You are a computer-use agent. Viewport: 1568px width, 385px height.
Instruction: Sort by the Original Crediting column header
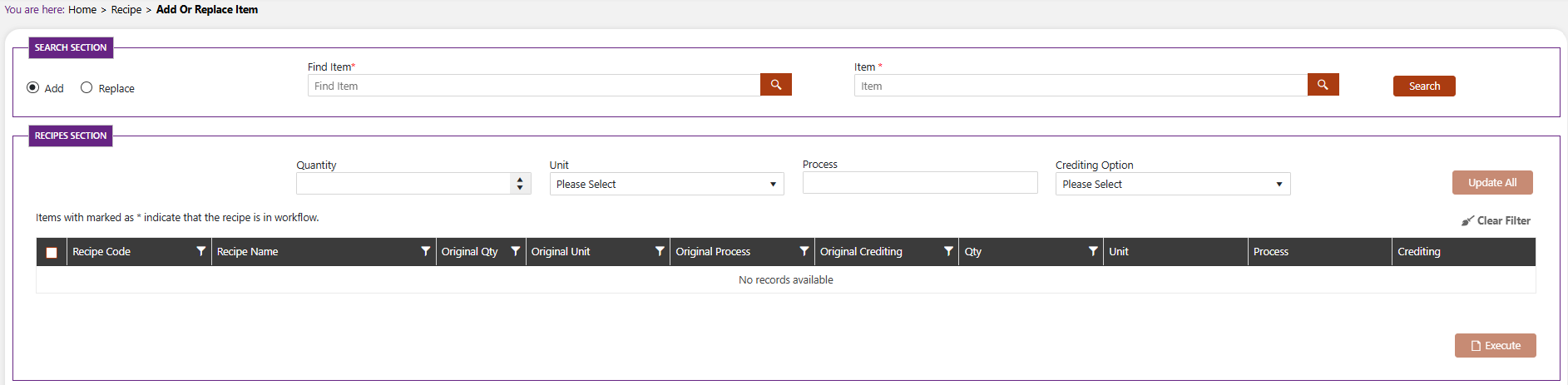point(861,252)
